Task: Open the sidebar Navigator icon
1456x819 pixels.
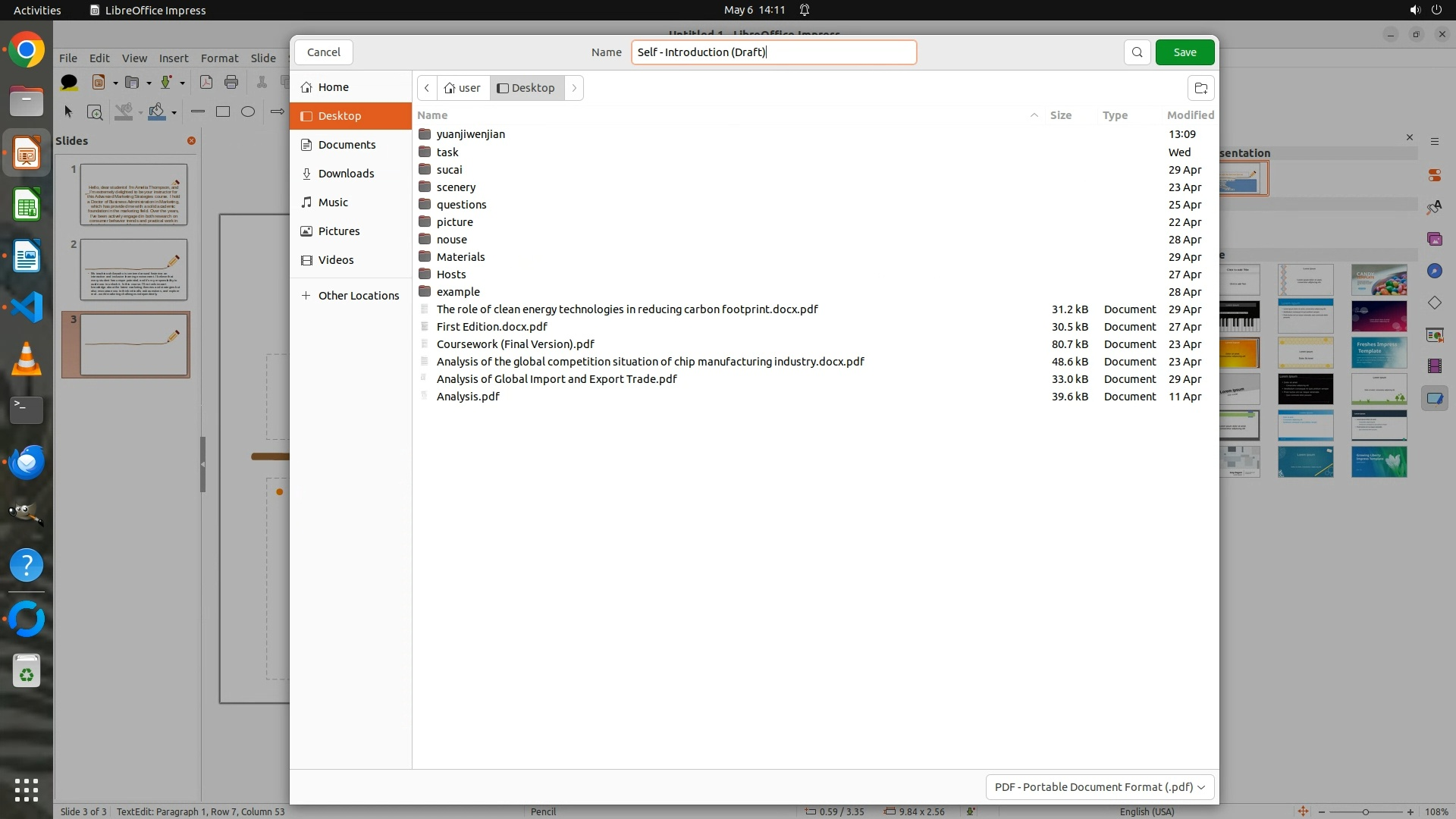Action: click(x=1434, y=271)
